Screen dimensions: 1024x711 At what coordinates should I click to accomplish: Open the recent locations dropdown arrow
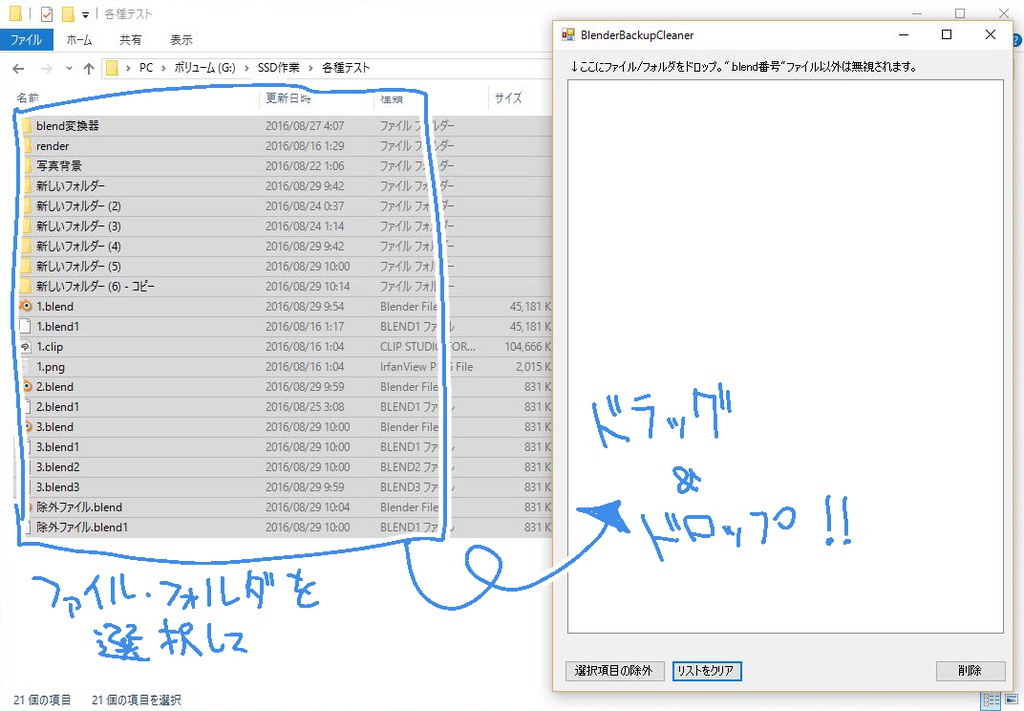click(69, 68)
